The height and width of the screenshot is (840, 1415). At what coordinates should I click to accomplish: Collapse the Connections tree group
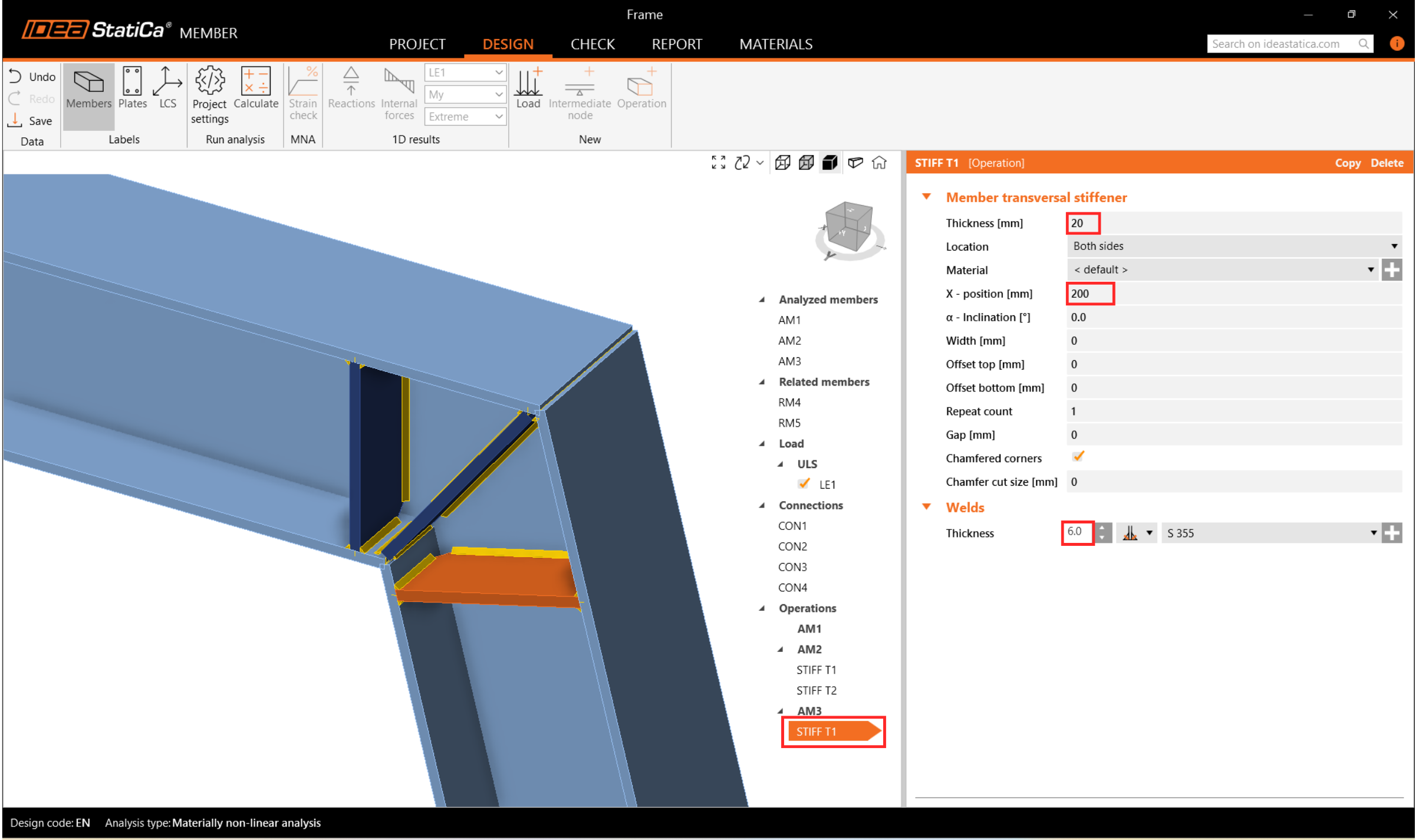click(762, 505)
